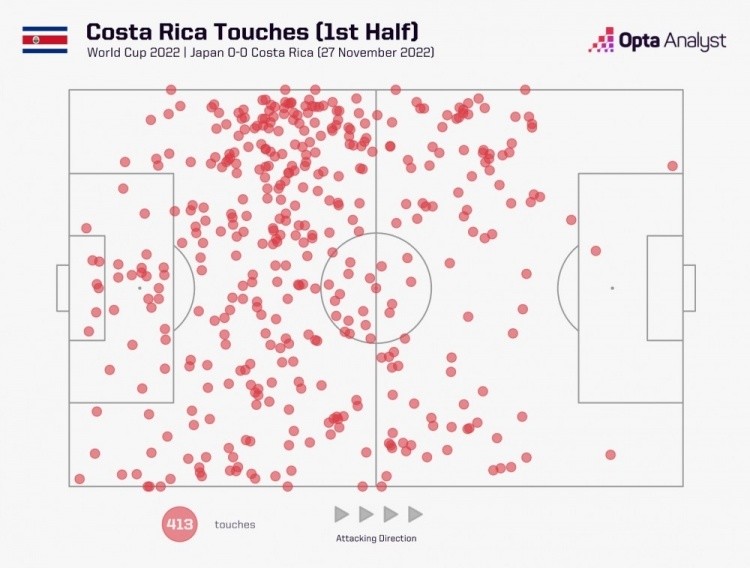Click the left goal box outline
This screenshot has height=568, width=750.
[x=62, y=288]
